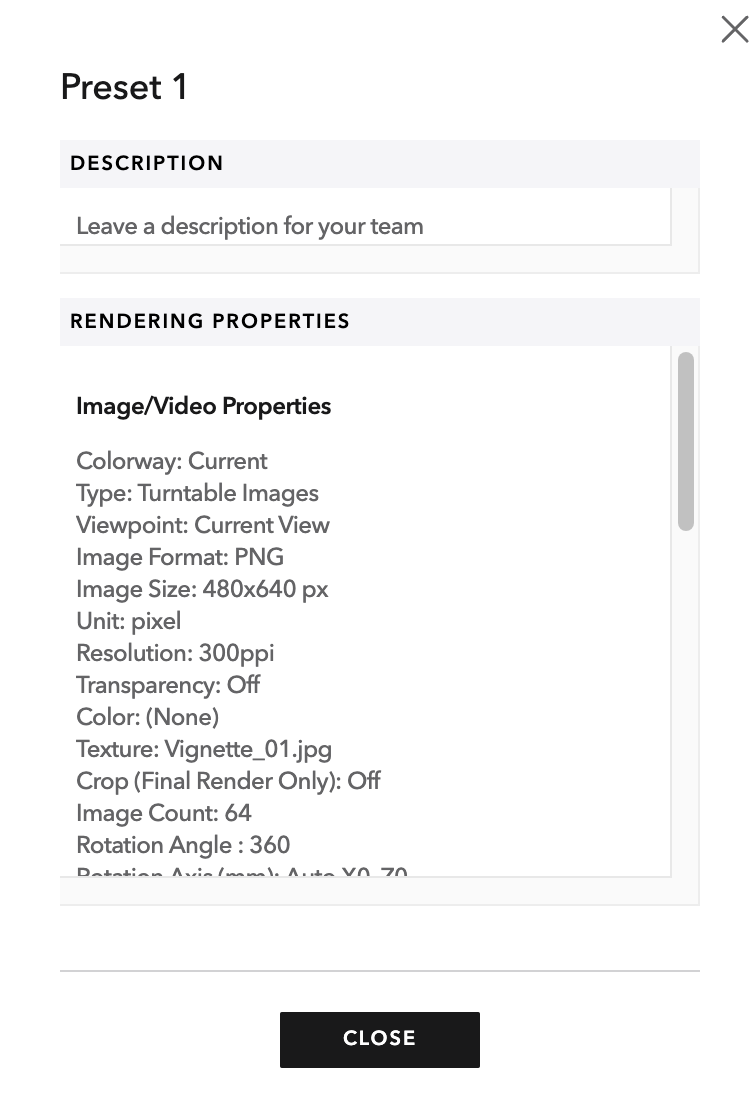Click the Image/Video Properties heading

point(204,406)
